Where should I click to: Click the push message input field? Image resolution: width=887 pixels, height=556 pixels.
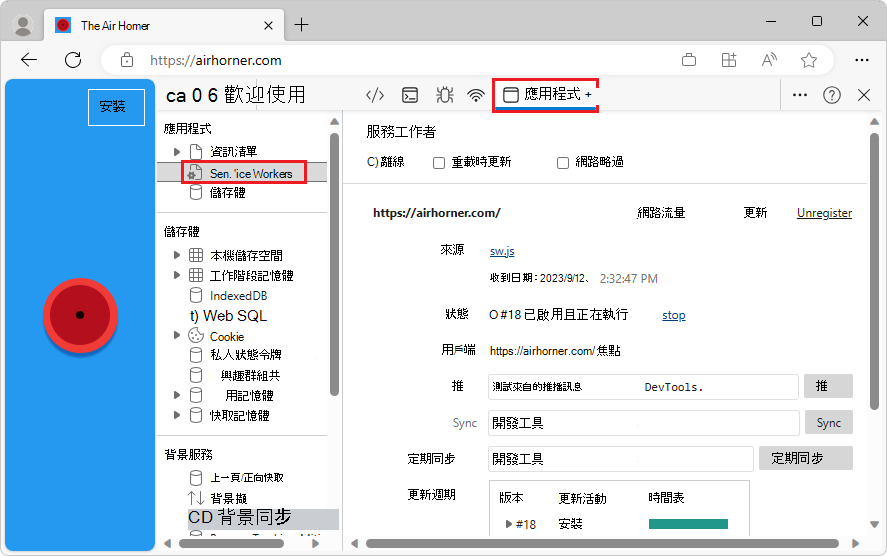click(643, 387)
